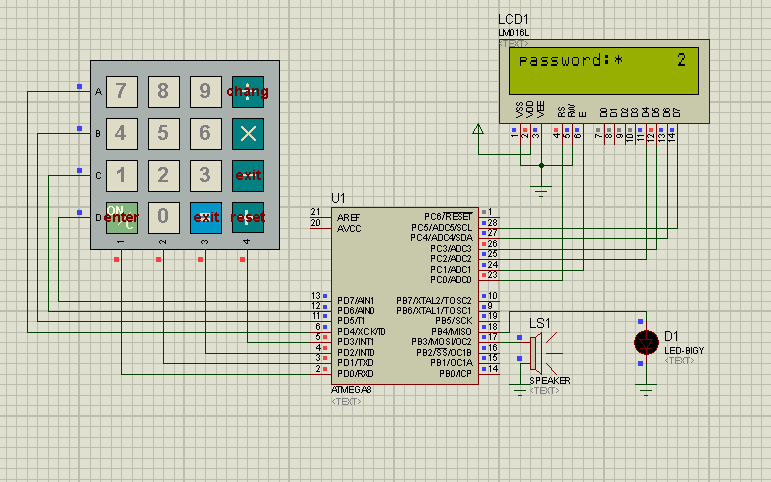The image size is (771, 482).
Task: Hit the 5 key on the keypad
Action: point(162,133)
